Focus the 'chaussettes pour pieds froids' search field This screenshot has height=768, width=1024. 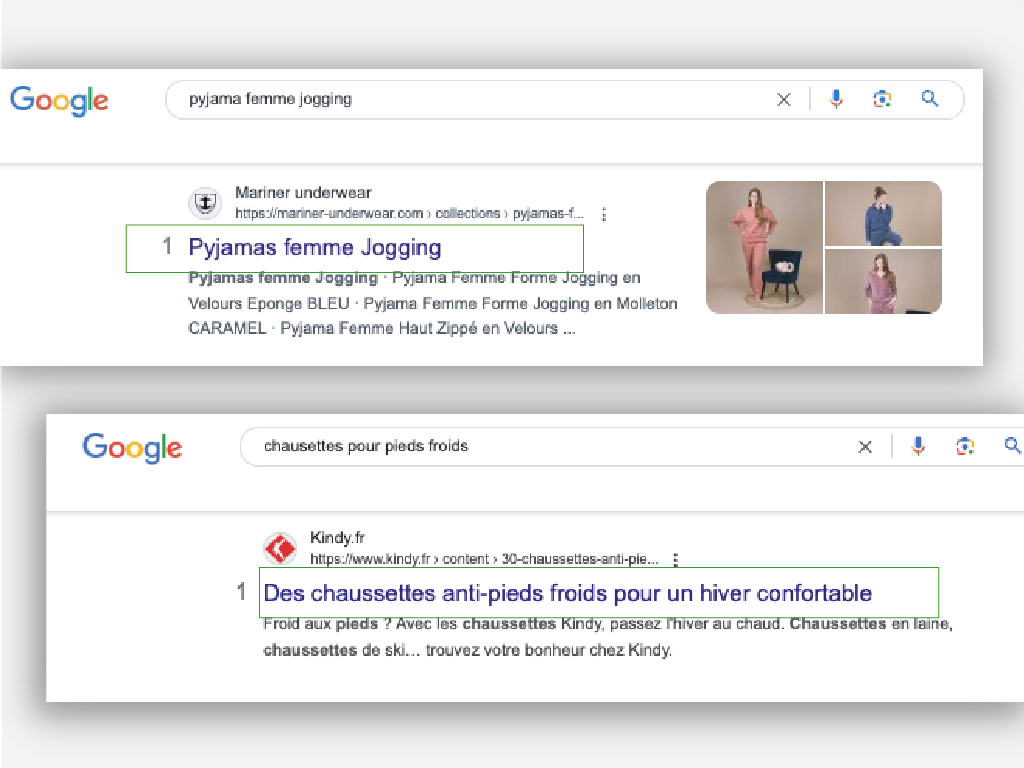pos(540,446)
